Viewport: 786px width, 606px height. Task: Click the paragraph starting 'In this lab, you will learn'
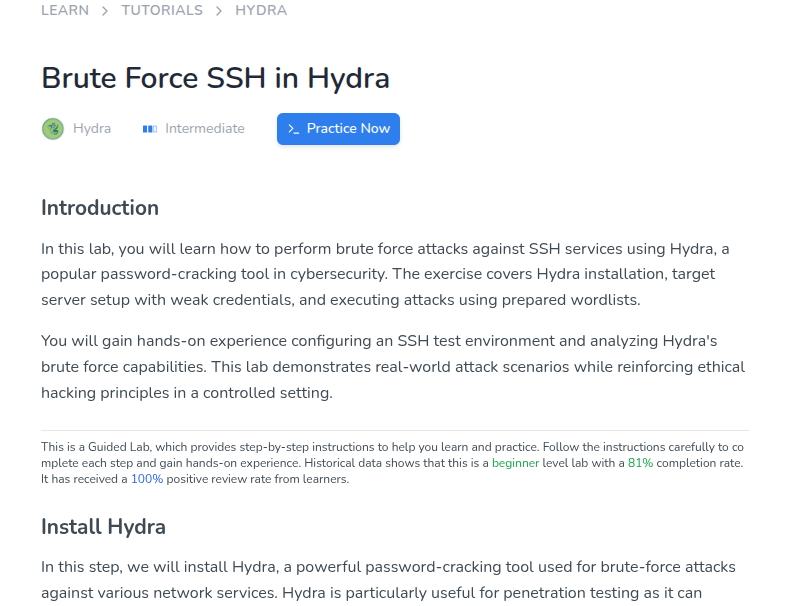[x=385, y=274]
